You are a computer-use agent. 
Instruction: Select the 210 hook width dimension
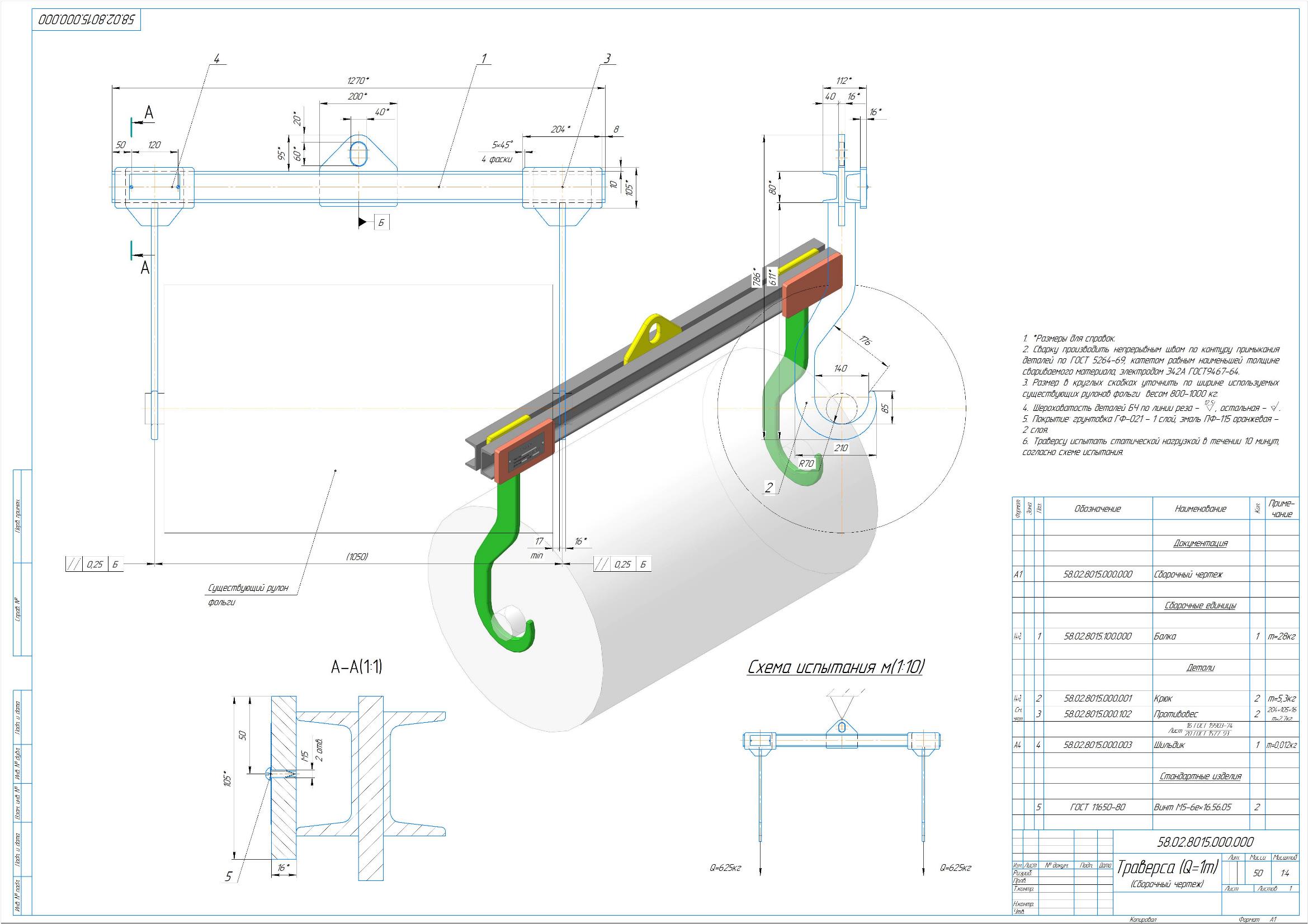click(x=841, y=448)
